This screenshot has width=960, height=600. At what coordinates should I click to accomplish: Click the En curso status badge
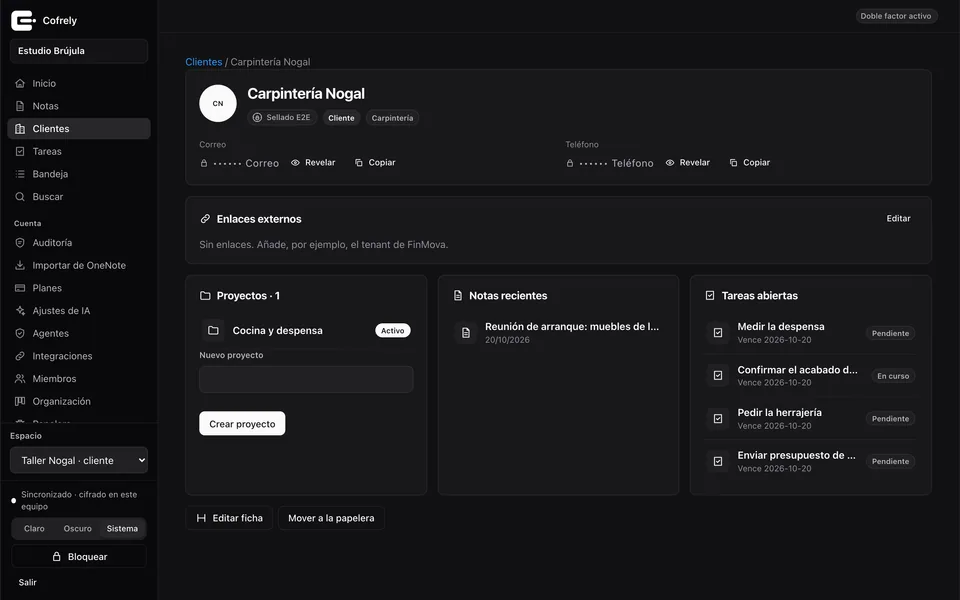tap(893, 376)
